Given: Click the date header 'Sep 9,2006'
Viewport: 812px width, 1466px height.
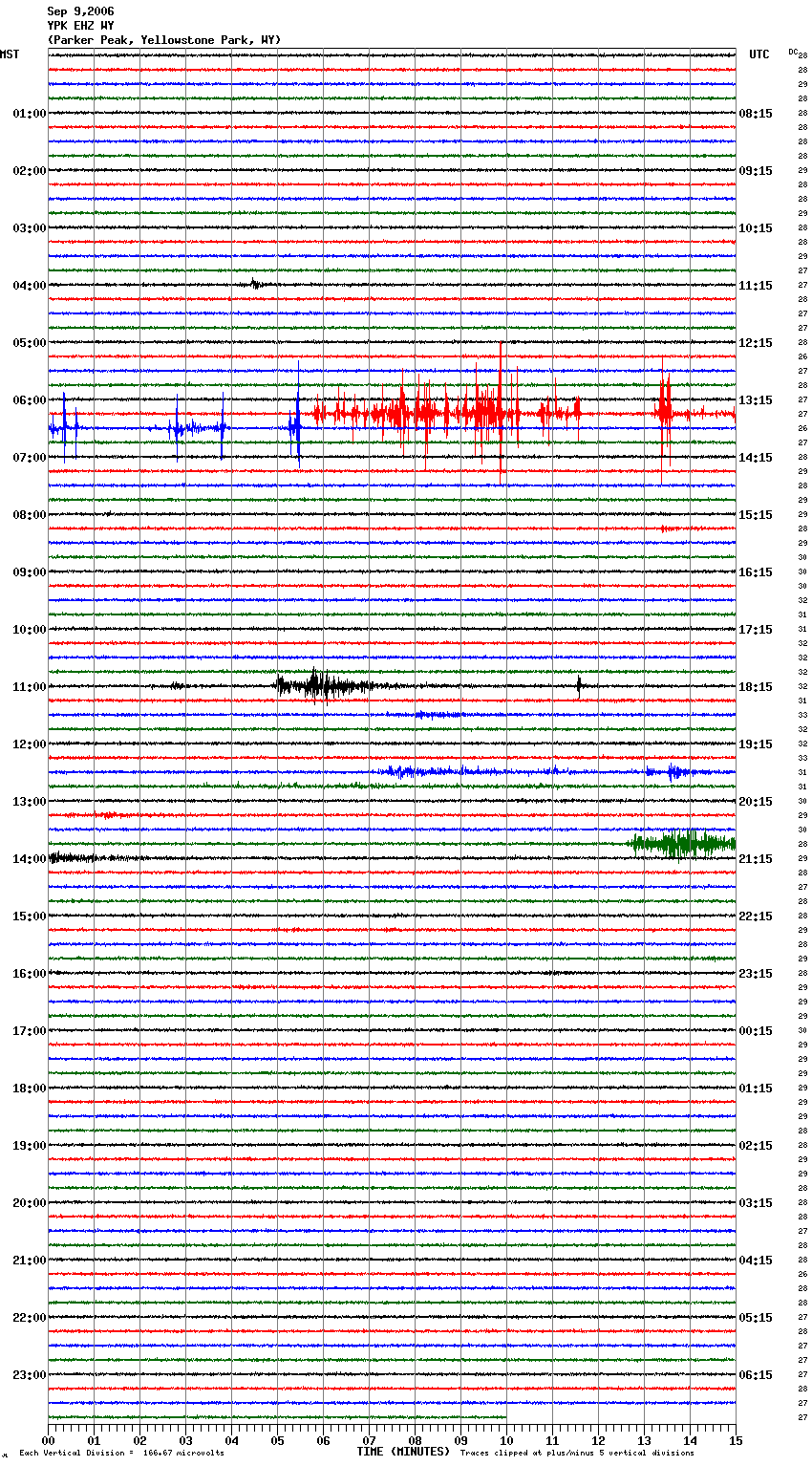Looking at the screenshot, I should 80,11.
